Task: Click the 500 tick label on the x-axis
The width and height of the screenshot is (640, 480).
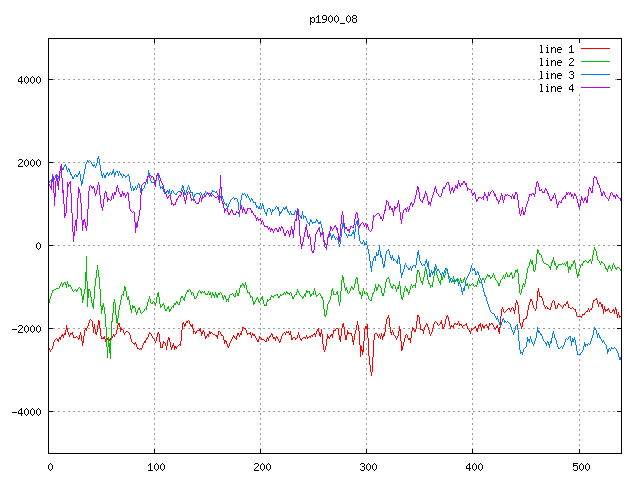Action: coord(578,466)
